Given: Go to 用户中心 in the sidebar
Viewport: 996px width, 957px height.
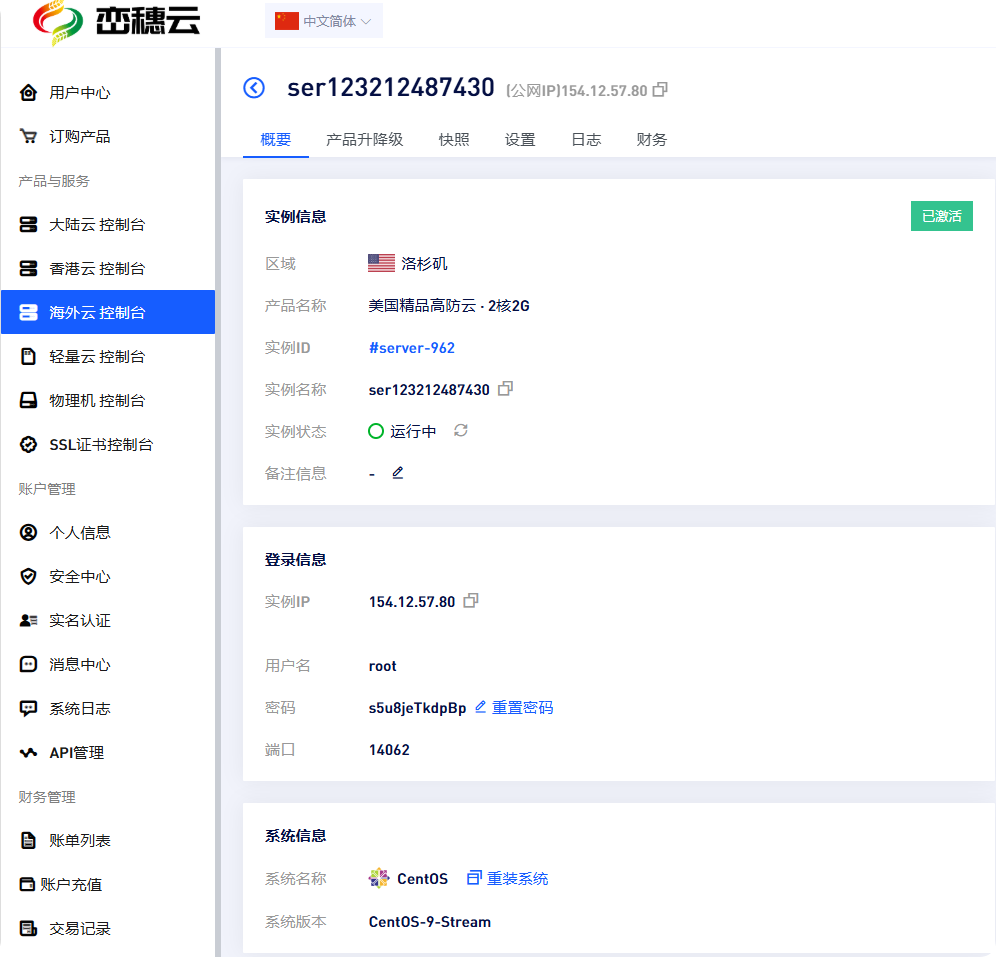Looking at the screenshot, I should click(x=108, y=93).
